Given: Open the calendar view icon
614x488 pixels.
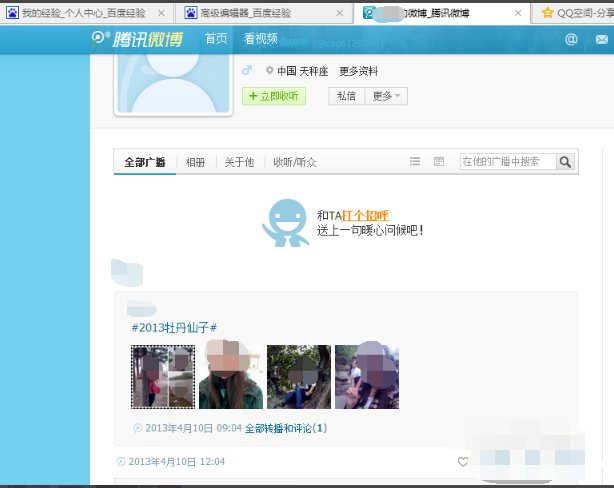Looking at the screenshot, I should 439,162.
